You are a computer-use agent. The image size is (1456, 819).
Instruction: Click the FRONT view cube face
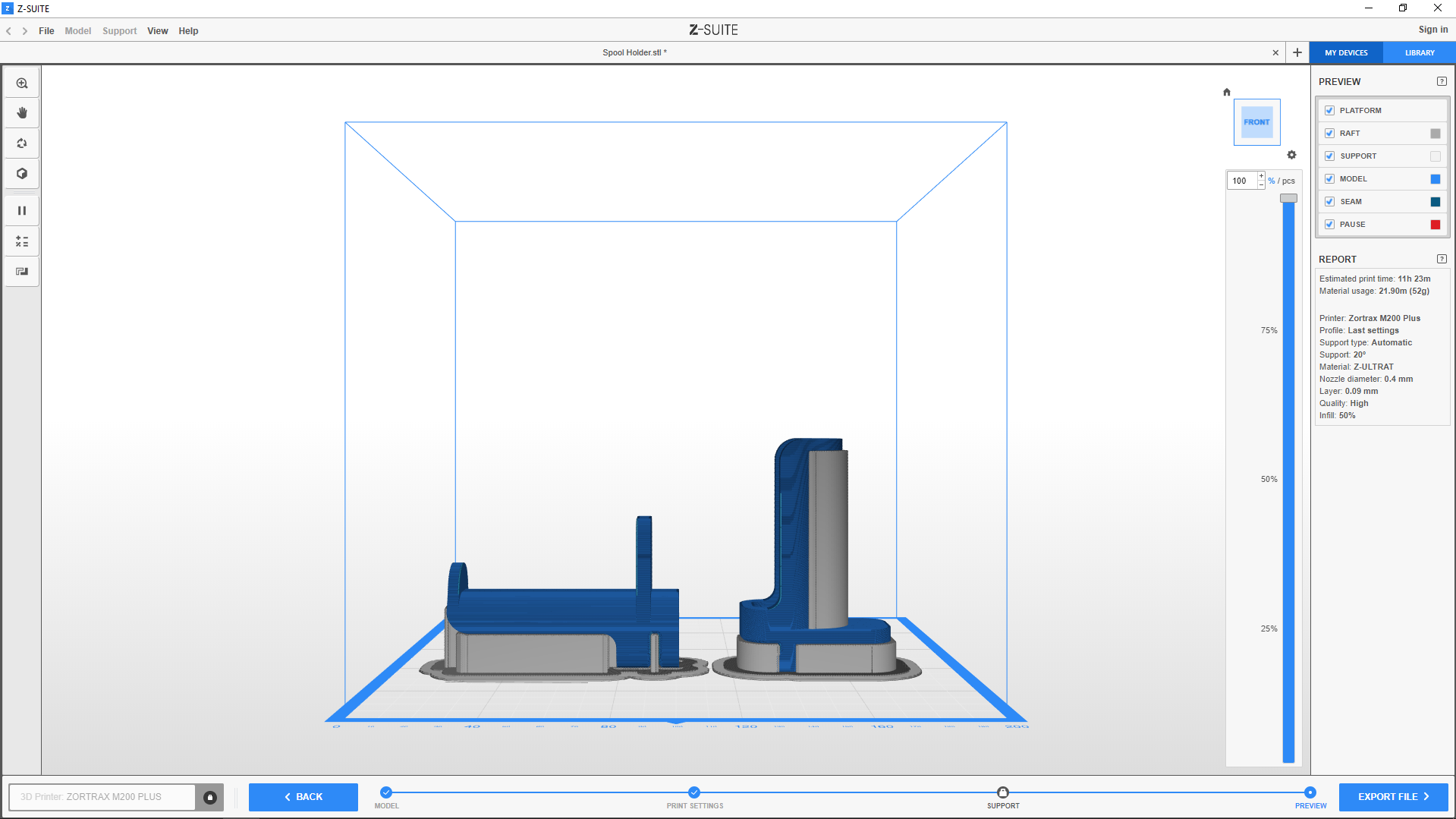[1256, 122]
